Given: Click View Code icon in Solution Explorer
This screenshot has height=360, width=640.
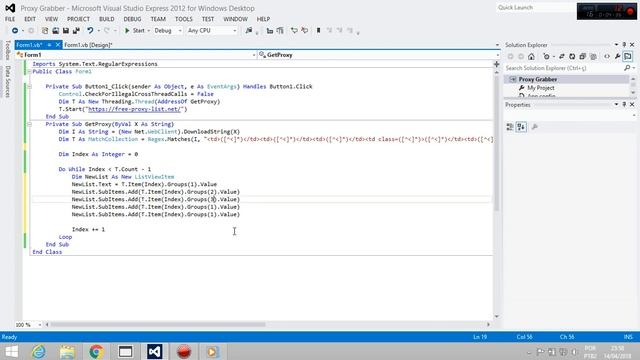Looking at the screenshot, I should click(607, 57).
